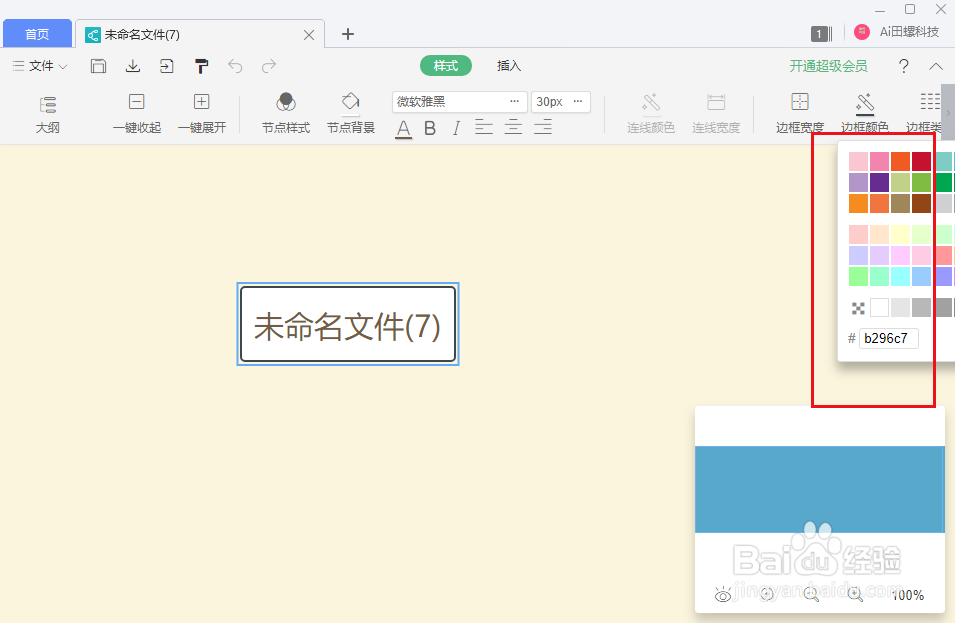955x623 pixels.
Task: Switch to the 插入 insert tab
Action: (x=509, y=66)
